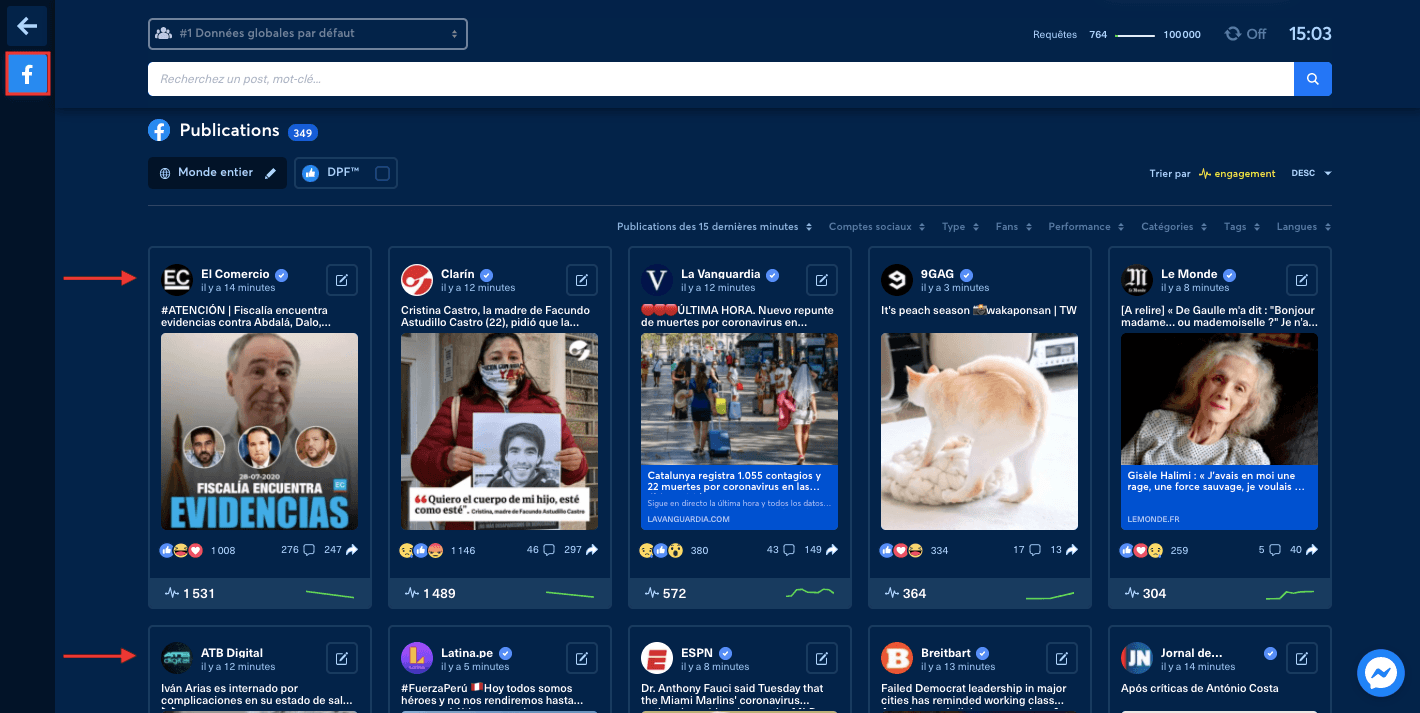
Task: Expand the Langues filter
Action: [x=1304, y=227]
